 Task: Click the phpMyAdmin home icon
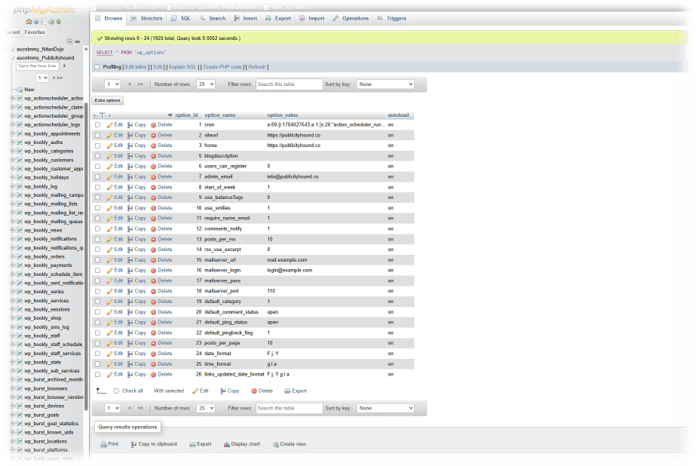pos(29,21)
